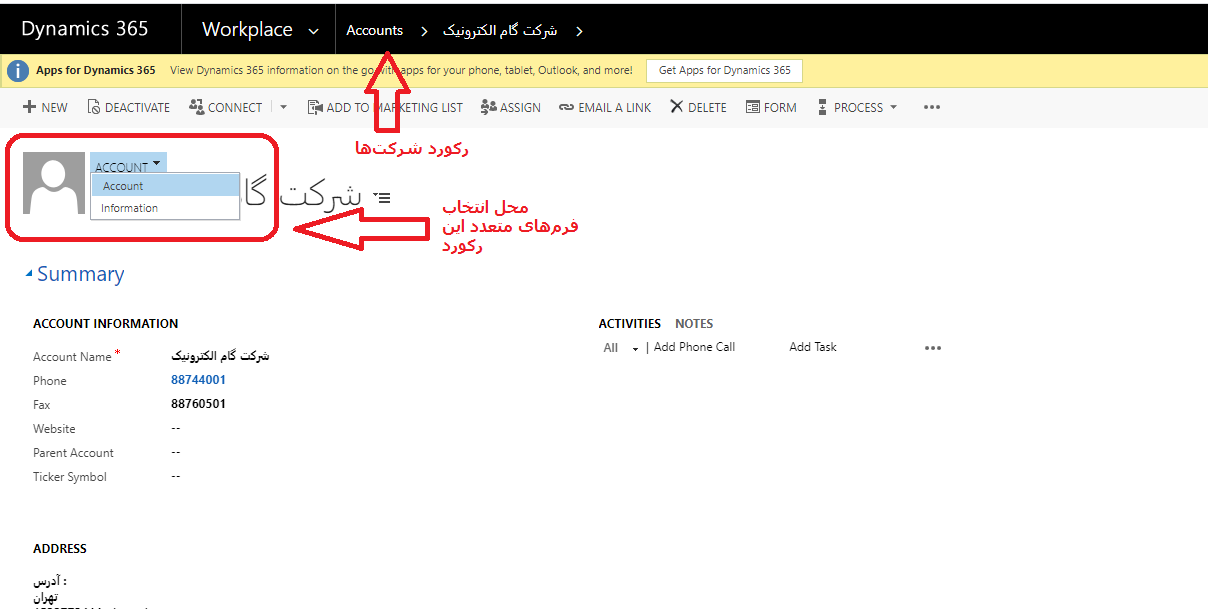Open the activities more options ellipsis
Screen dimensions: 1208x609
point(933,348)
